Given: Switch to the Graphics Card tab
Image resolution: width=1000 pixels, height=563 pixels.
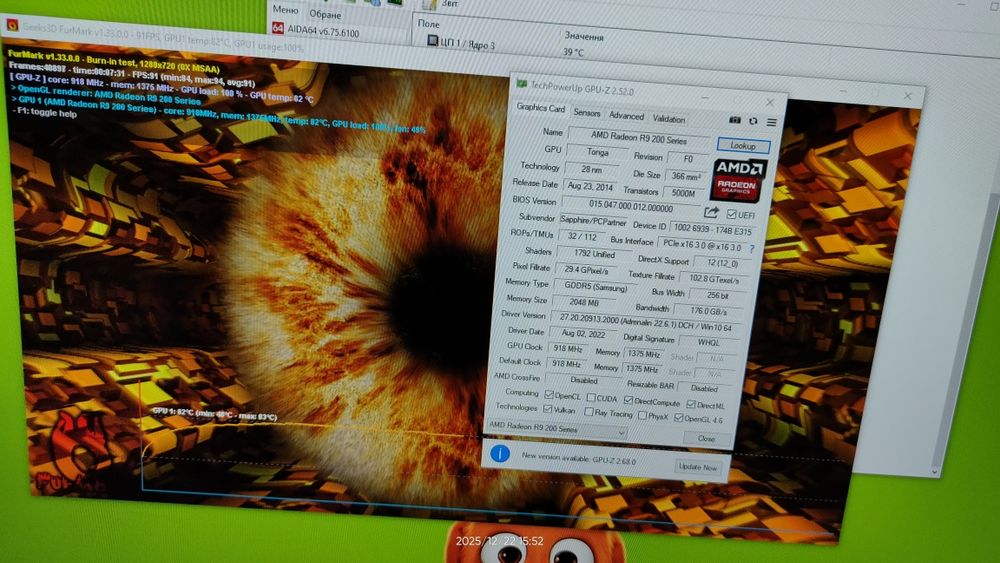Looking at the screenshot, I should (540, 108).
